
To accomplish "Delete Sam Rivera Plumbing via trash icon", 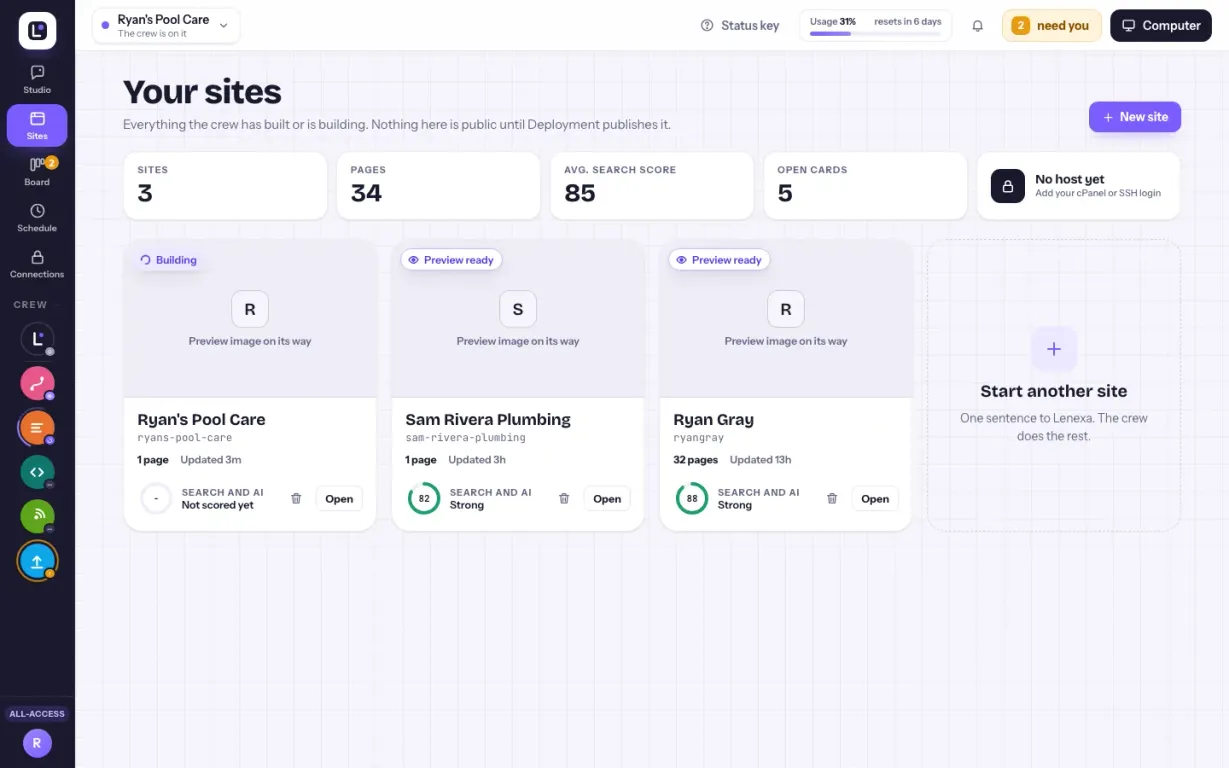I will click(564, 498).
